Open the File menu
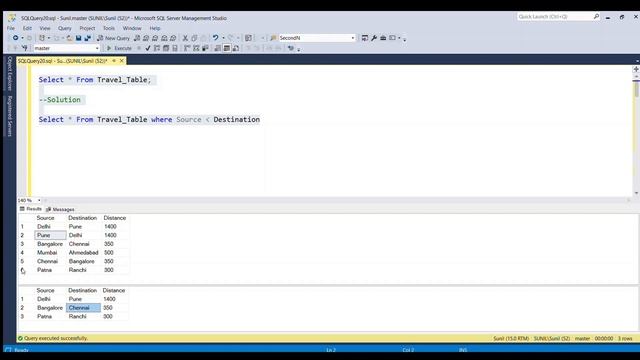The width and height of the screenshot is (640, 360). 11,28
